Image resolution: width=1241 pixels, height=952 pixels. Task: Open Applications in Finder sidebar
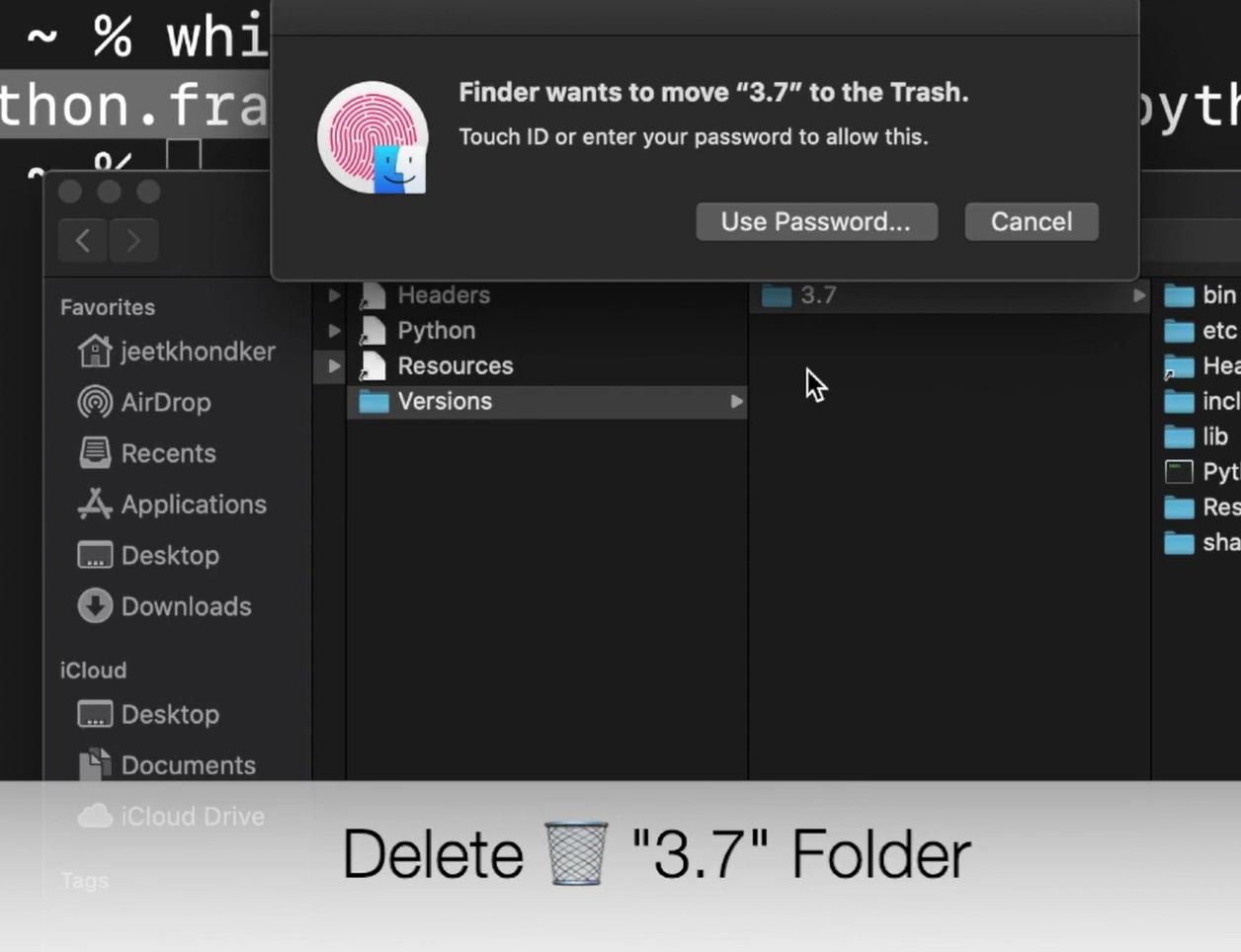tap(172, 505)
